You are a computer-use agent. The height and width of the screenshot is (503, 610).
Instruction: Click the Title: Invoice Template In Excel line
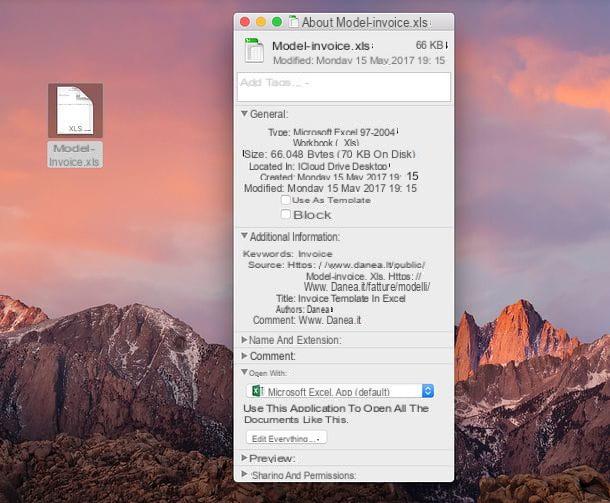341,298
